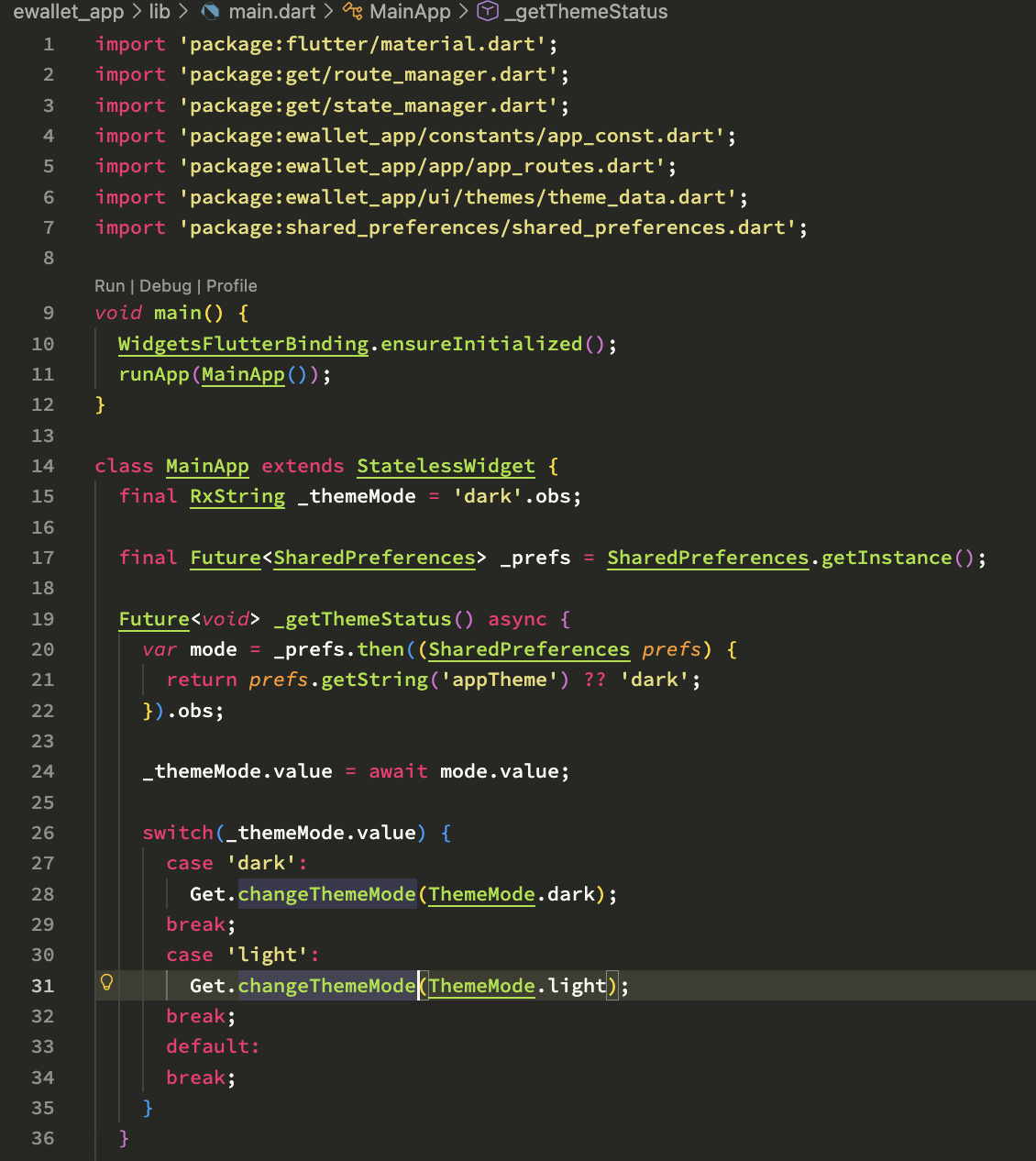This screenshot has height=1161, width=1036.
Task: Click the underlined RxString type on line 15
Action: (x=237, y=496)
